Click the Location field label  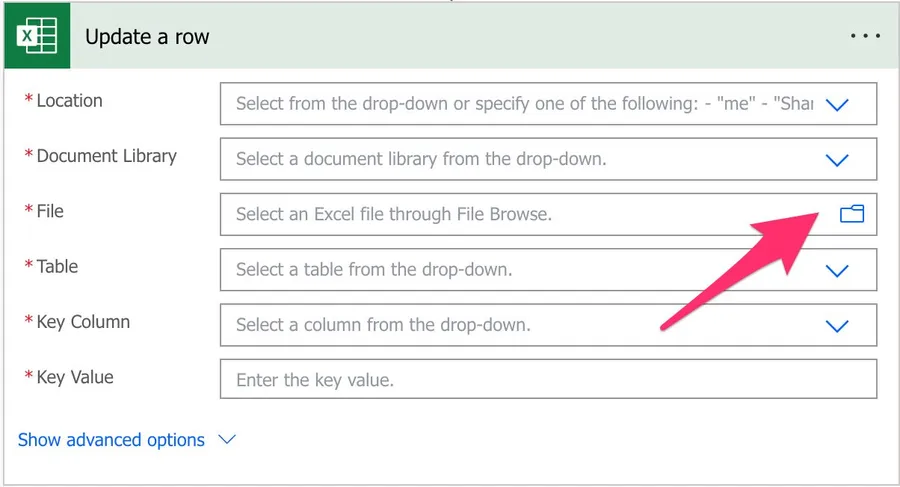point(69,101)
